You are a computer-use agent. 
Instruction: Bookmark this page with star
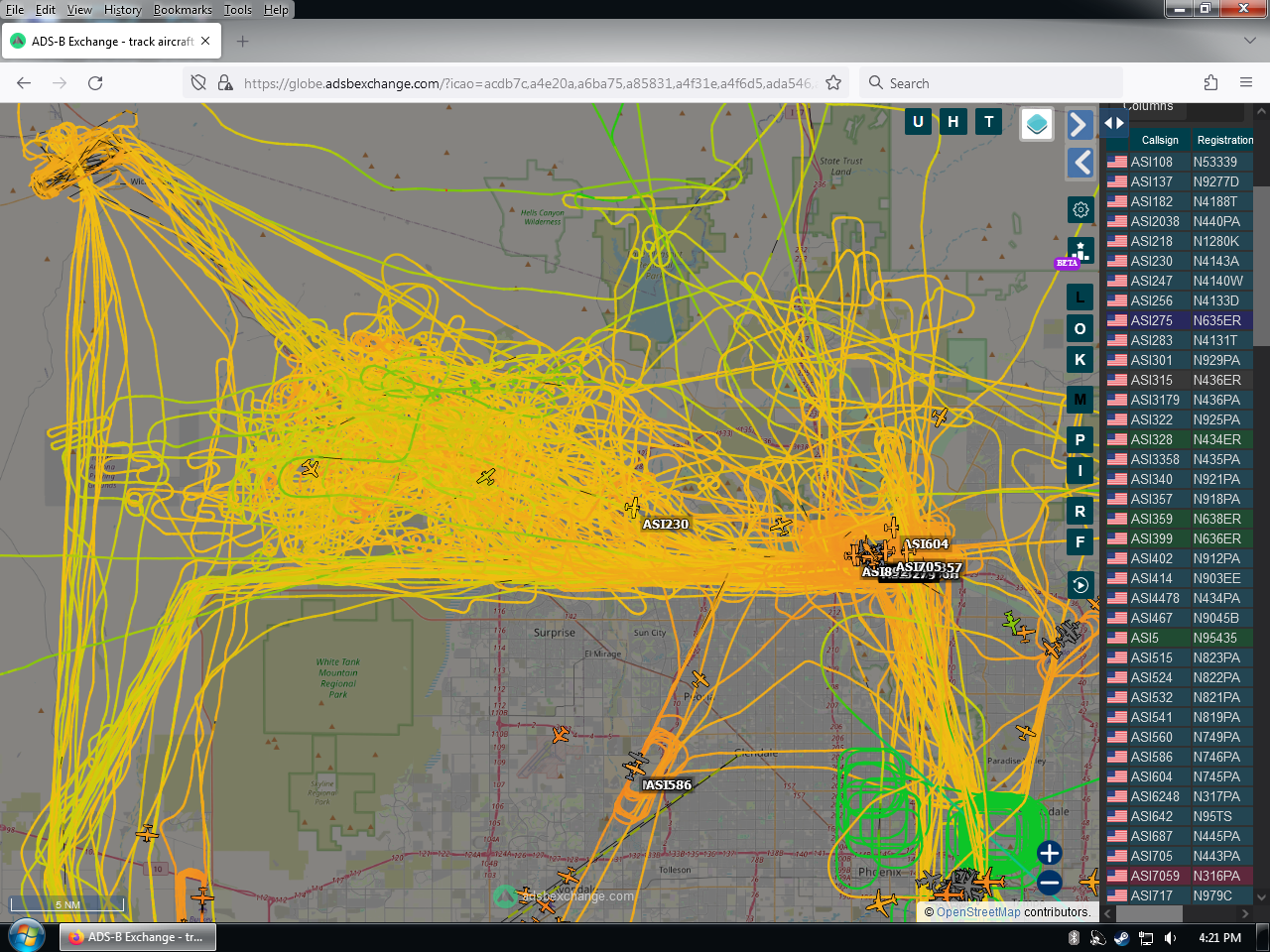833,83
